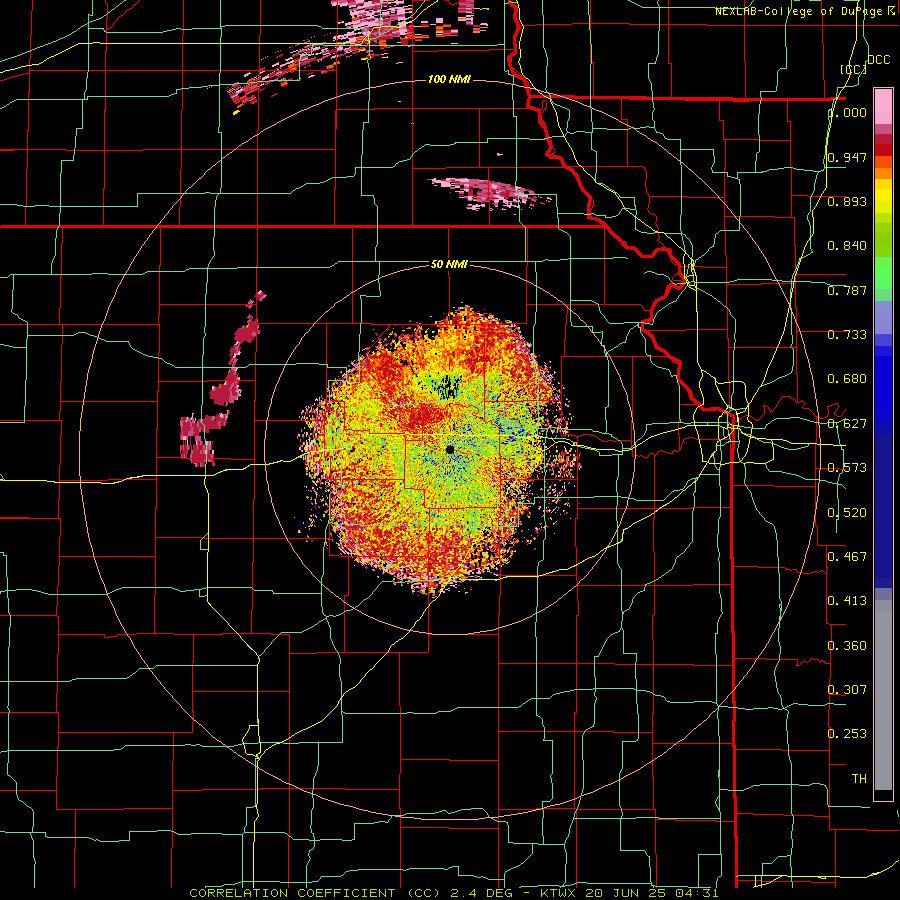Click the black radar site dot

click(450, 449)
